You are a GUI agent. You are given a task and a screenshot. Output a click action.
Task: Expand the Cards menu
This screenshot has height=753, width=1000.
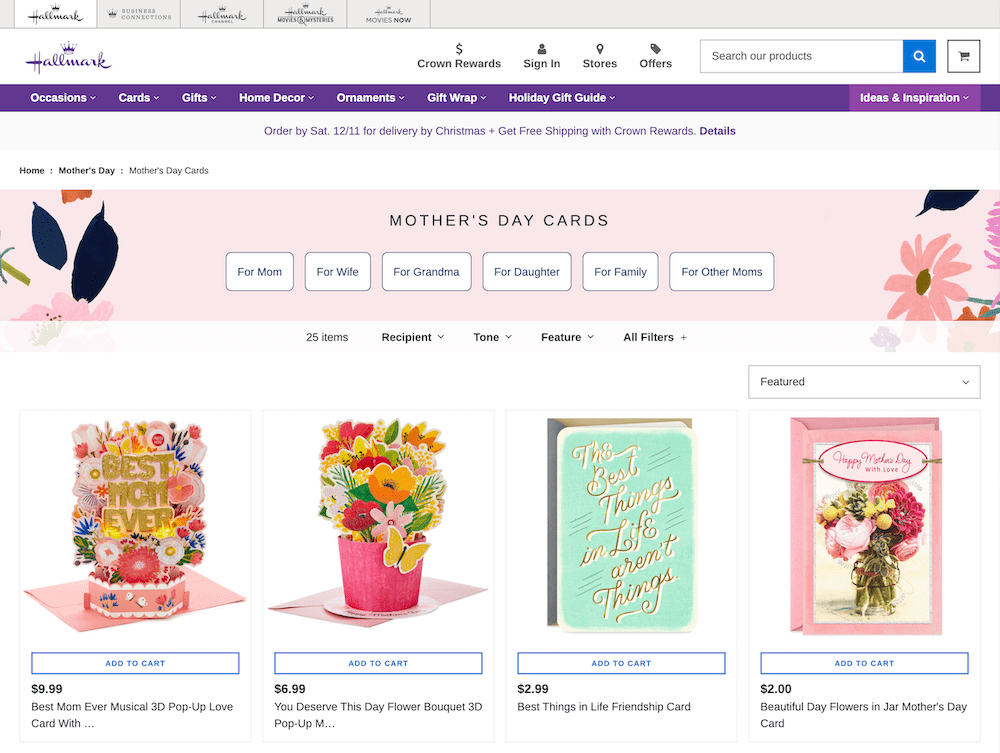pyautogui.click(x=138, y=98)
